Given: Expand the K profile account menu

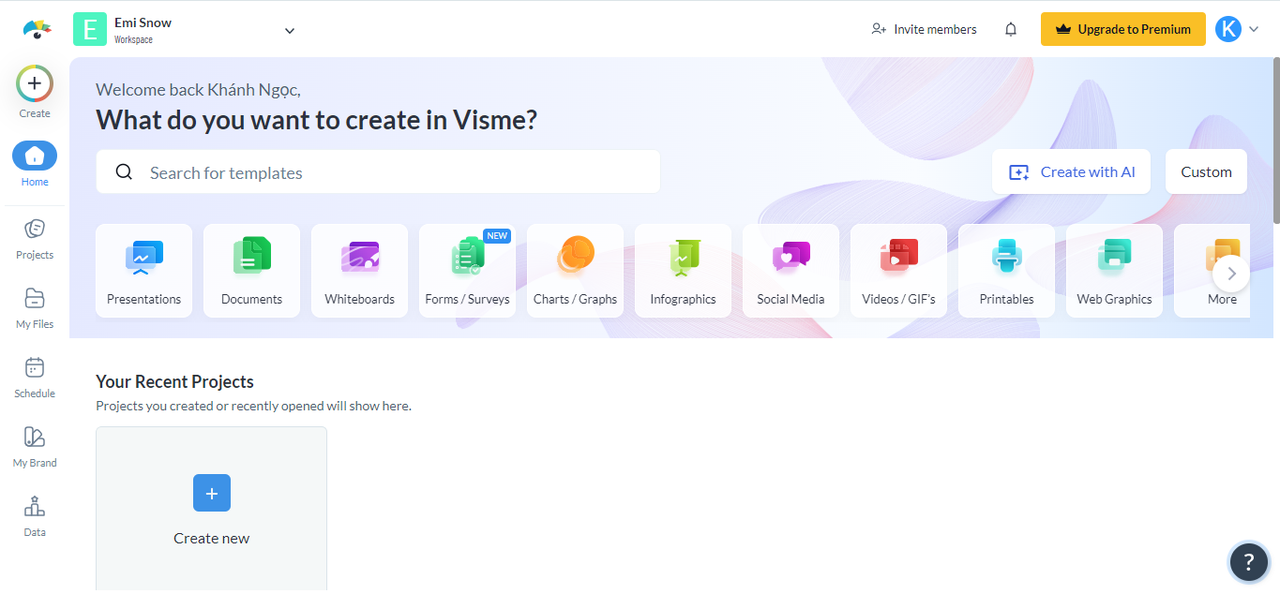Looking at the screenshot, I should coord(1237,29).
